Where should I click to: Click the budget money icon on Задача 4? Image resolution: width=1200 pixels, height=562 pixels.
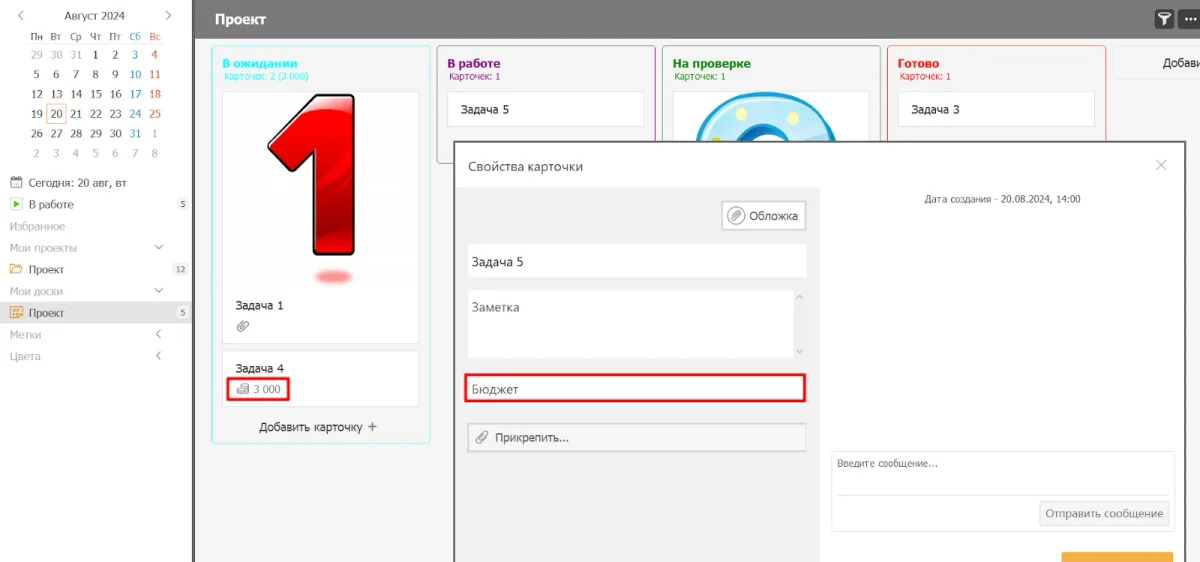pyautogui.click(x=242, y=389)
